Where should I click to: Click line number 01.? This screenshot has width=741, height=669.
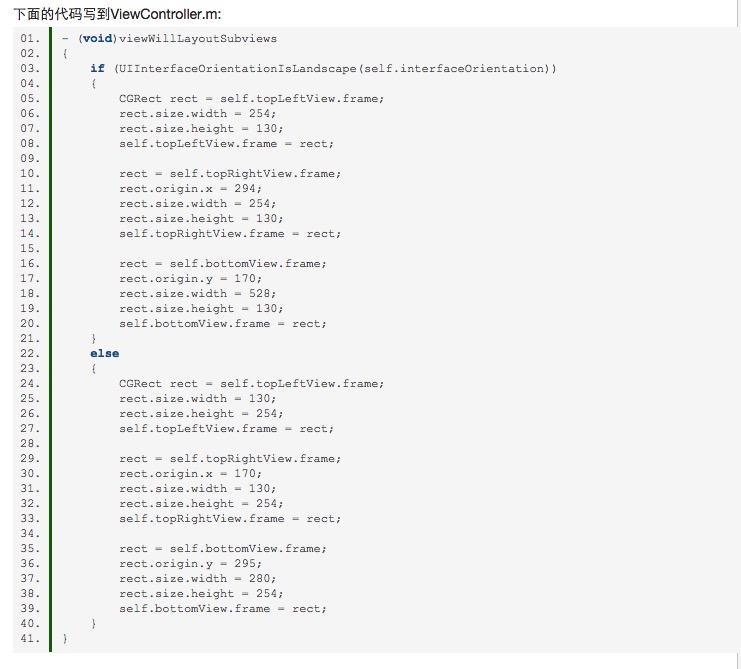pos(30,39)
